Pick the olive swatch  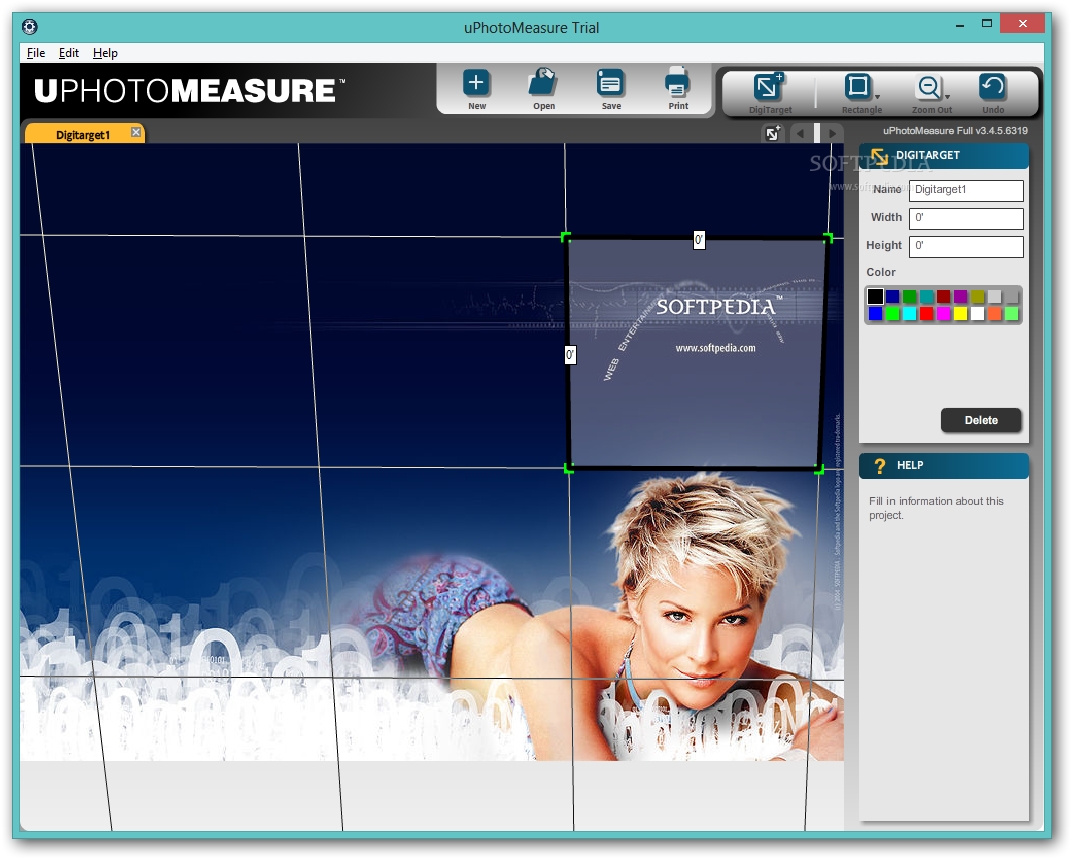(978, 296)
